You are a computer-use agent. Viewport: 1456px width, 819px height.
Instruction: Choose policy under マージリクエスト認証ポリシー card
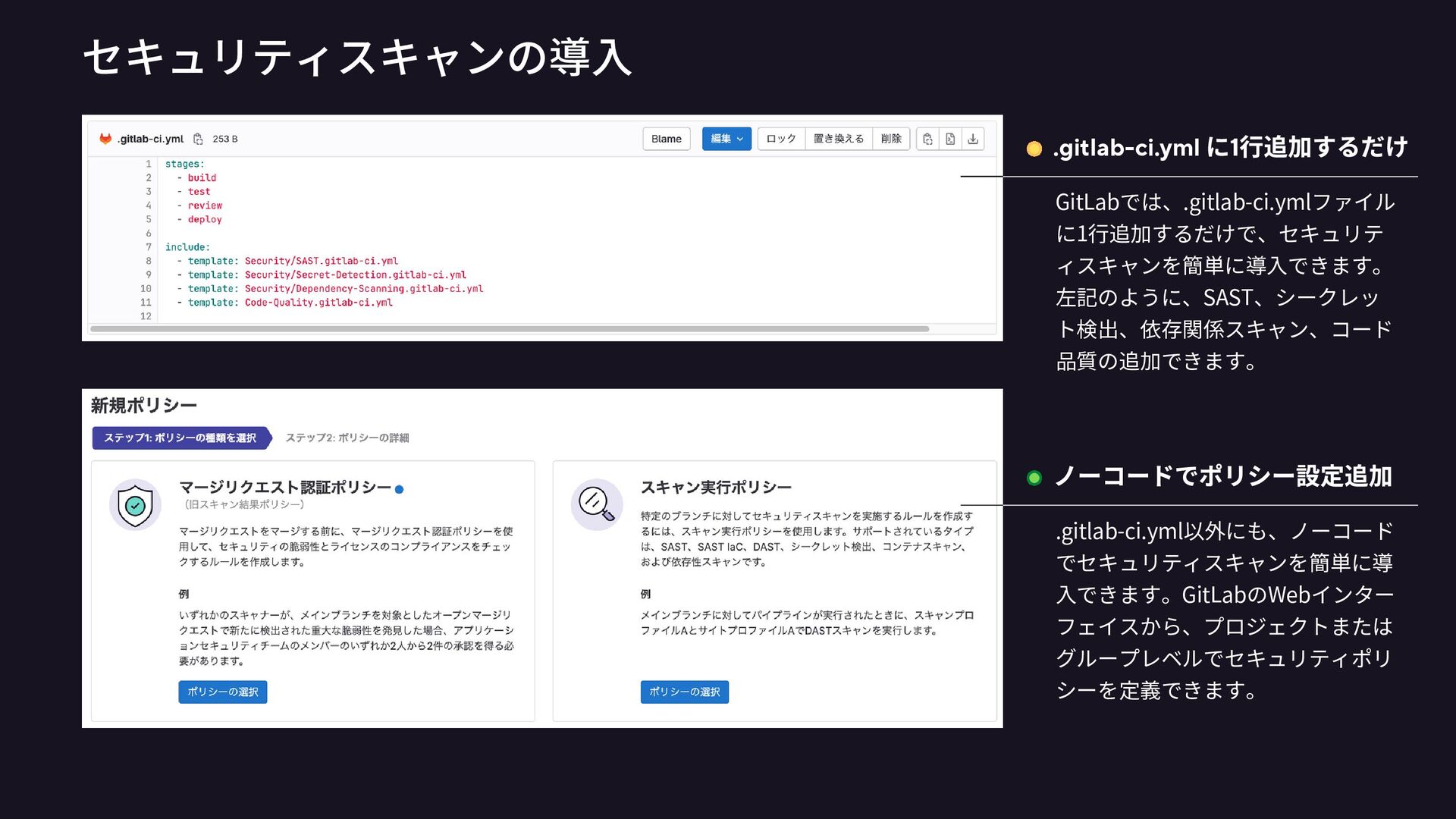[x=222, y=692]
